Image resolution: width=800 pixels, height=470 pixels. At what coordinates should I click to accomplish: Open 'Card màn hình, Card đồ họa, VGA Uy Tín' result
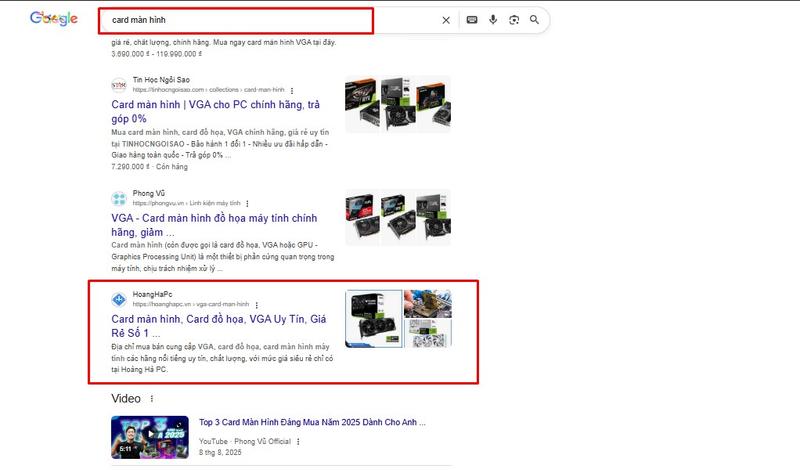coord(219,326)
